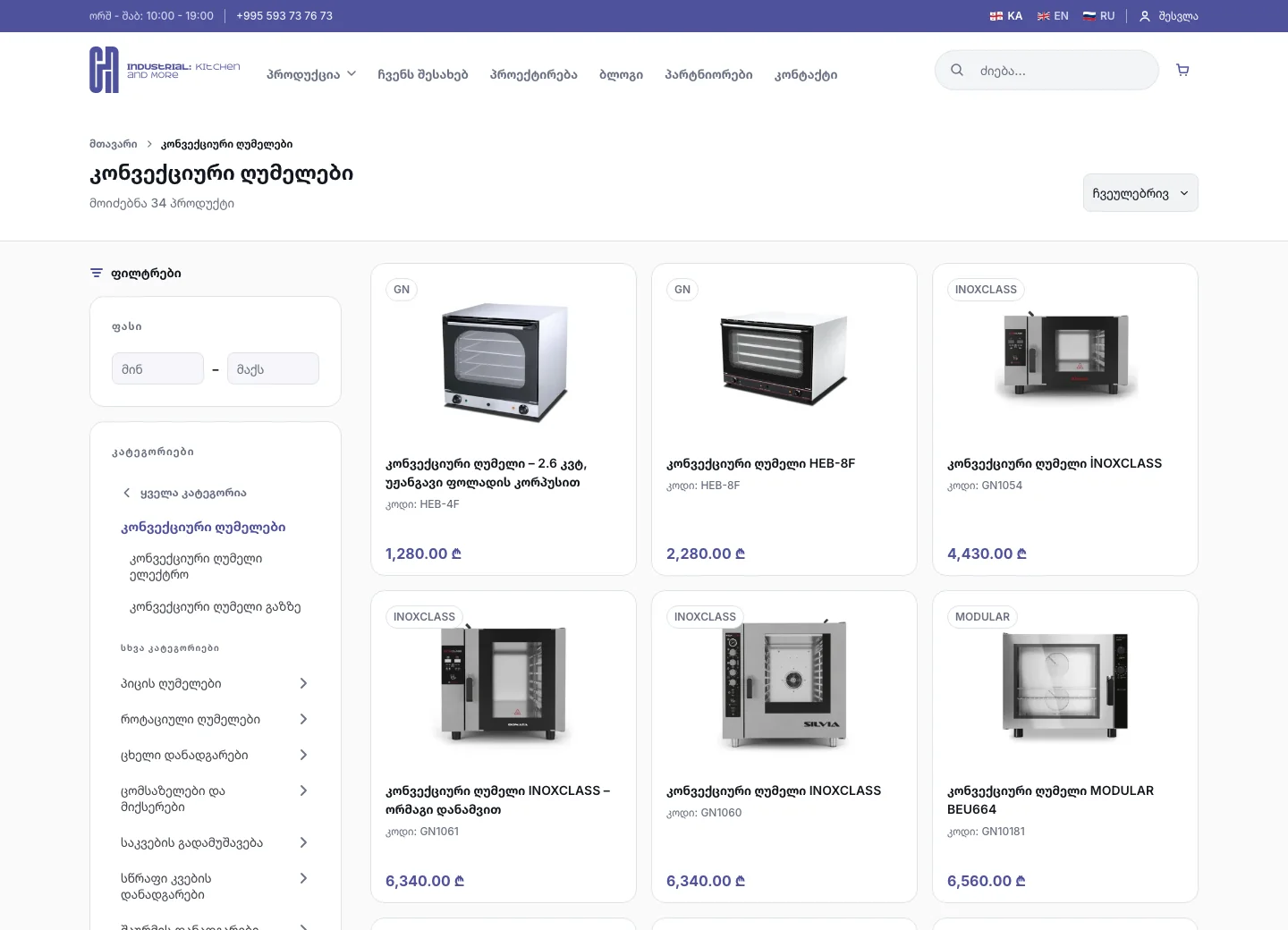The height and width of the screenshot is (930, 1288).
Task: Expand the როტაციული ღუმელები category
Action: coord(303,719)
